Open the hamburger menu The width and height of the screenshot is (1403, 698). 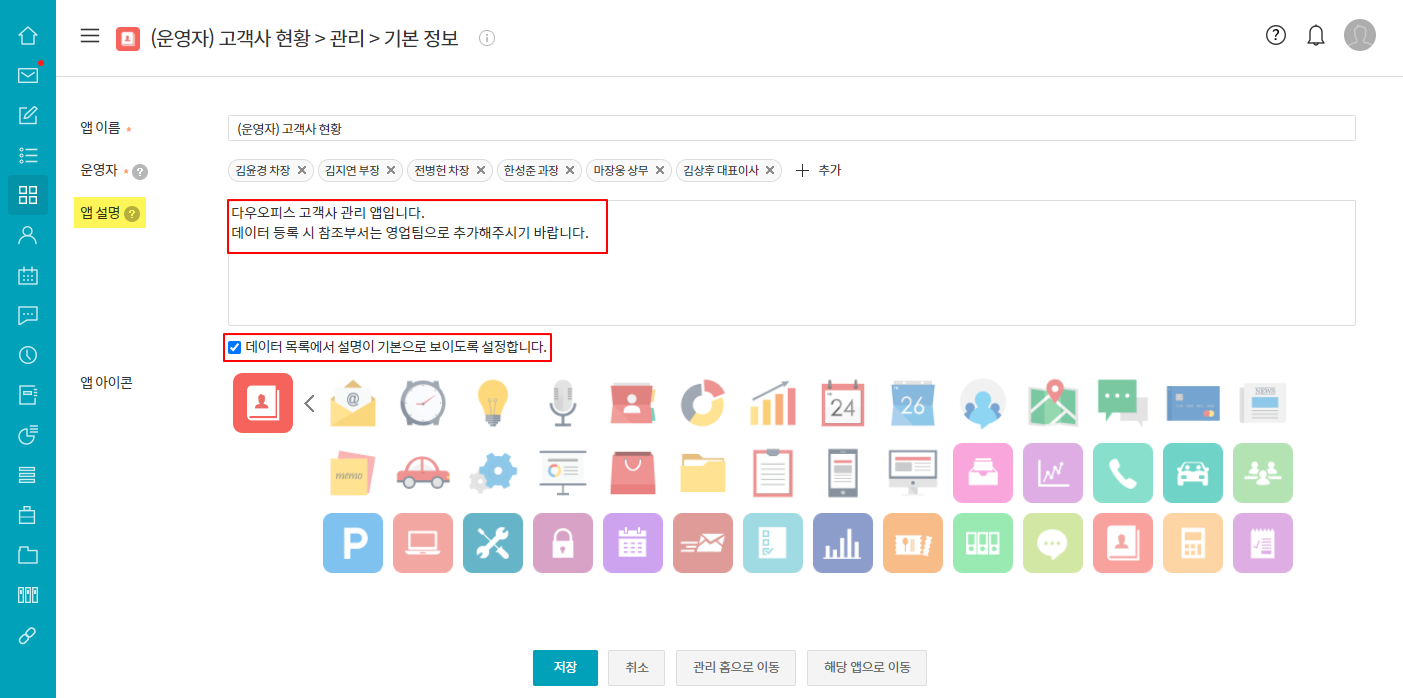[90, 36]
